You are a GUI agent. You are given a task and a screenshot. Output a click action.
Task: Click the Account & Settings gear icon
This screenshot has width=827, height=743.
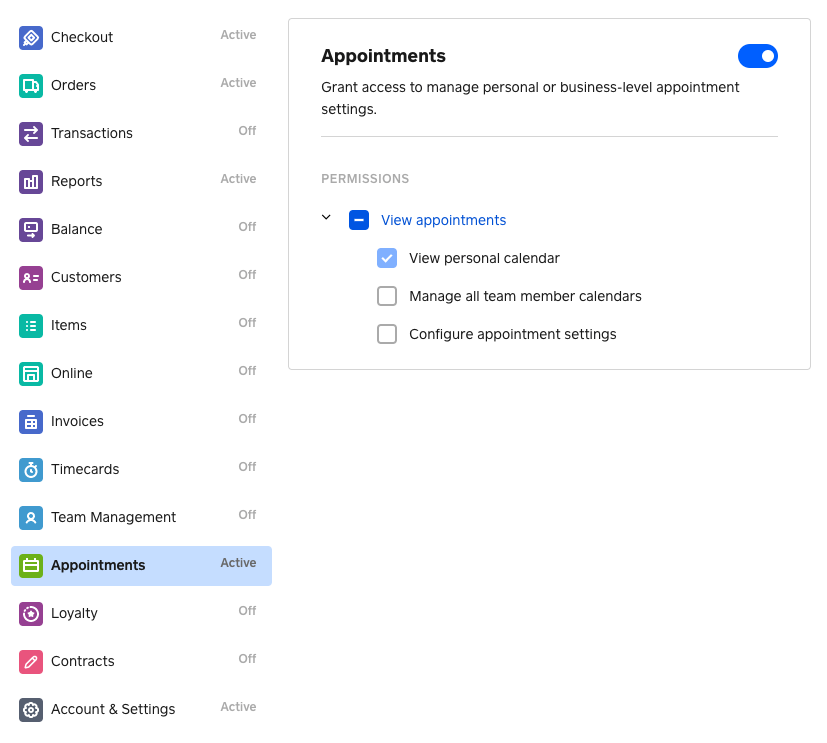pyautogui.click(x=31, y=709)
